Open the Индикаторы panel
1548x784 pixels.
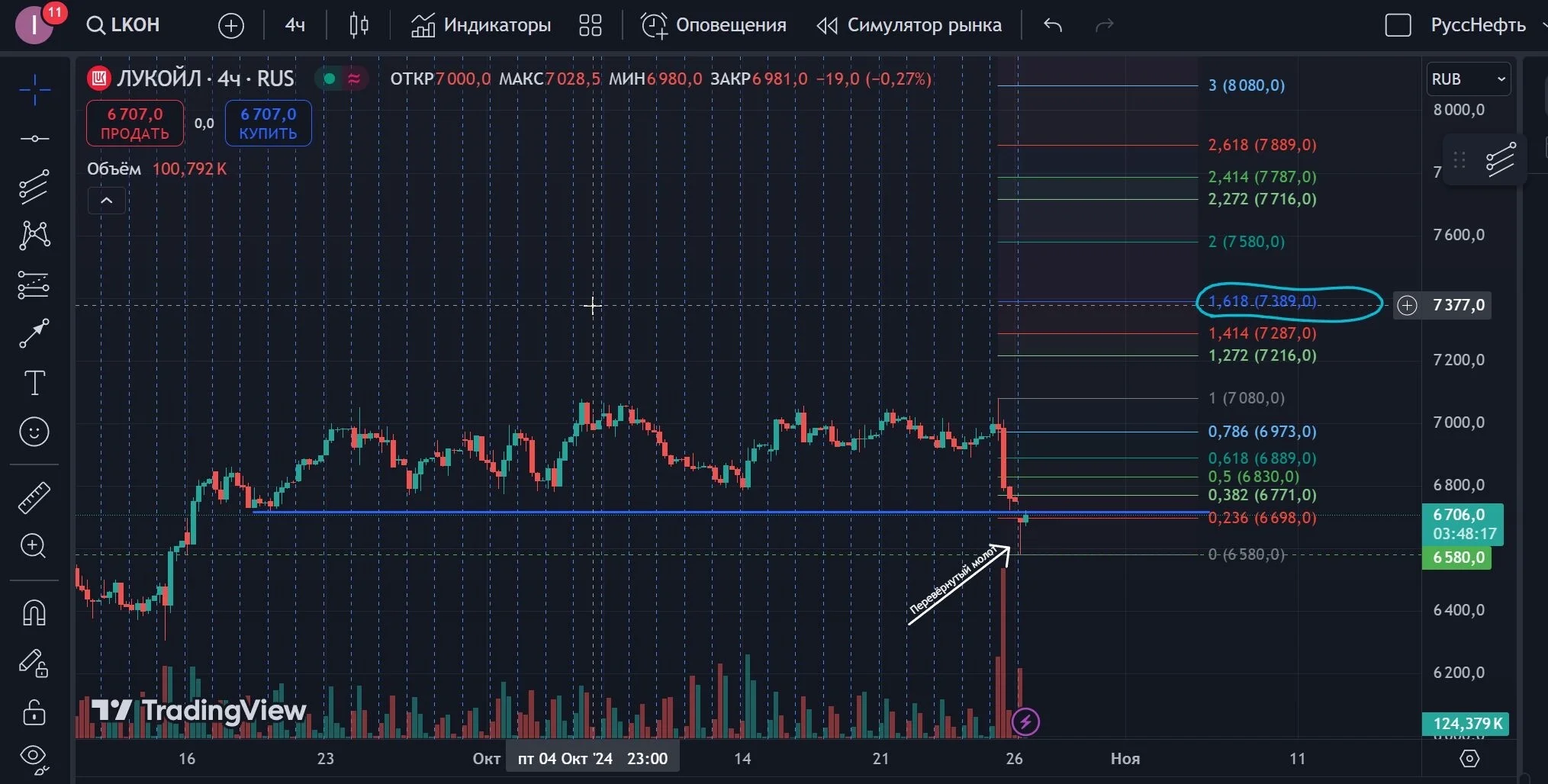coord(481,25)
